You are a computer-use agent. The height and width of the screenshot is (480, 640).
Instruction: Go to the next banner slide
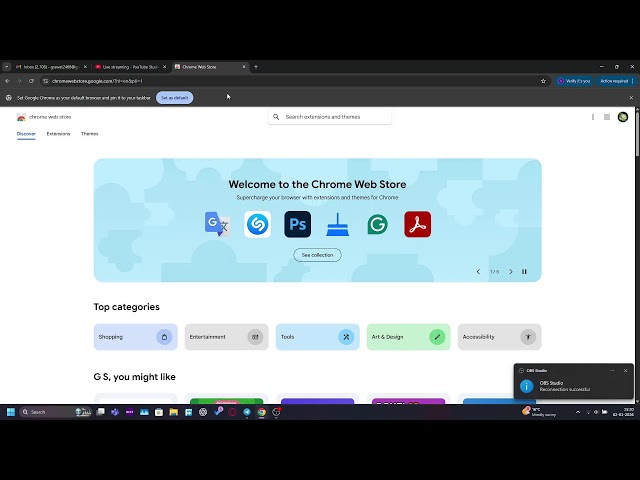[511, 271]
